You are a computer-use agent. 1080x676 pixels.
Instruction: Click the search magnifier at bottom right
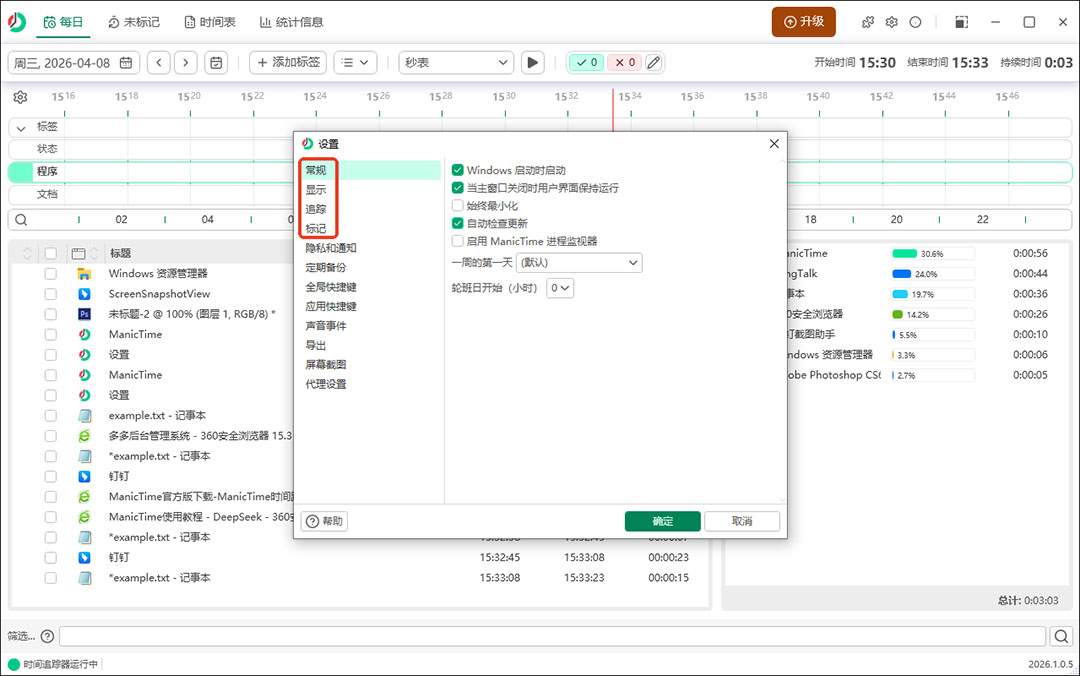point(1061,636)
